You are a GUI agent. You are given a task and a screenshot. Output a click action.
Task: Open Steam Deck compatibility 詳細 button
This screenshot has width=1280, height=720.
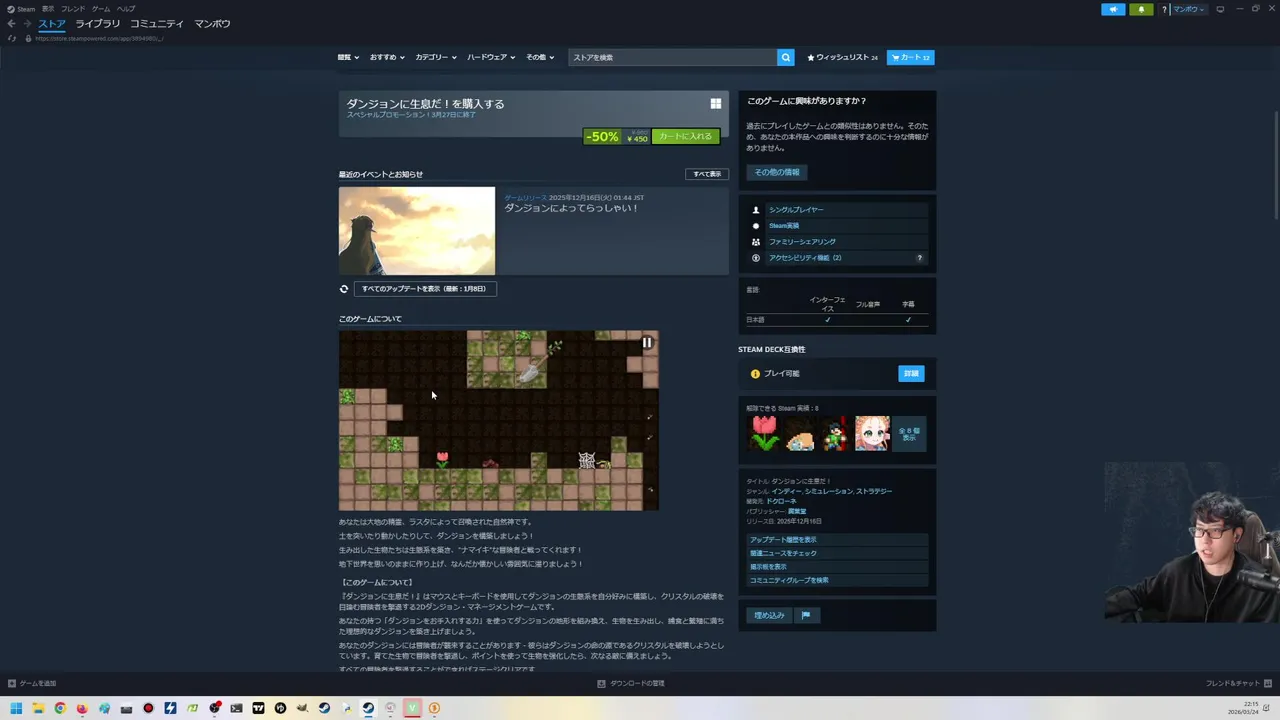pyautogui.click(x=911, y=373)
